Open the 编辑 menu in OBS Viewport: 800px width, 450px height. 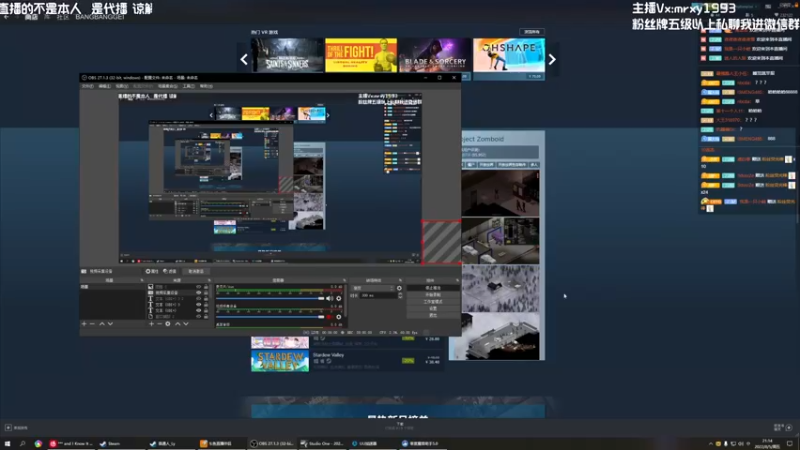(x=104, y=86)
